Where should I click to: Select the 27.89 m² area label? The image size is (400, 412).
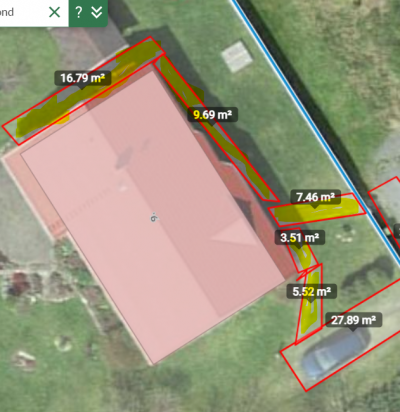tap(354, 320)
